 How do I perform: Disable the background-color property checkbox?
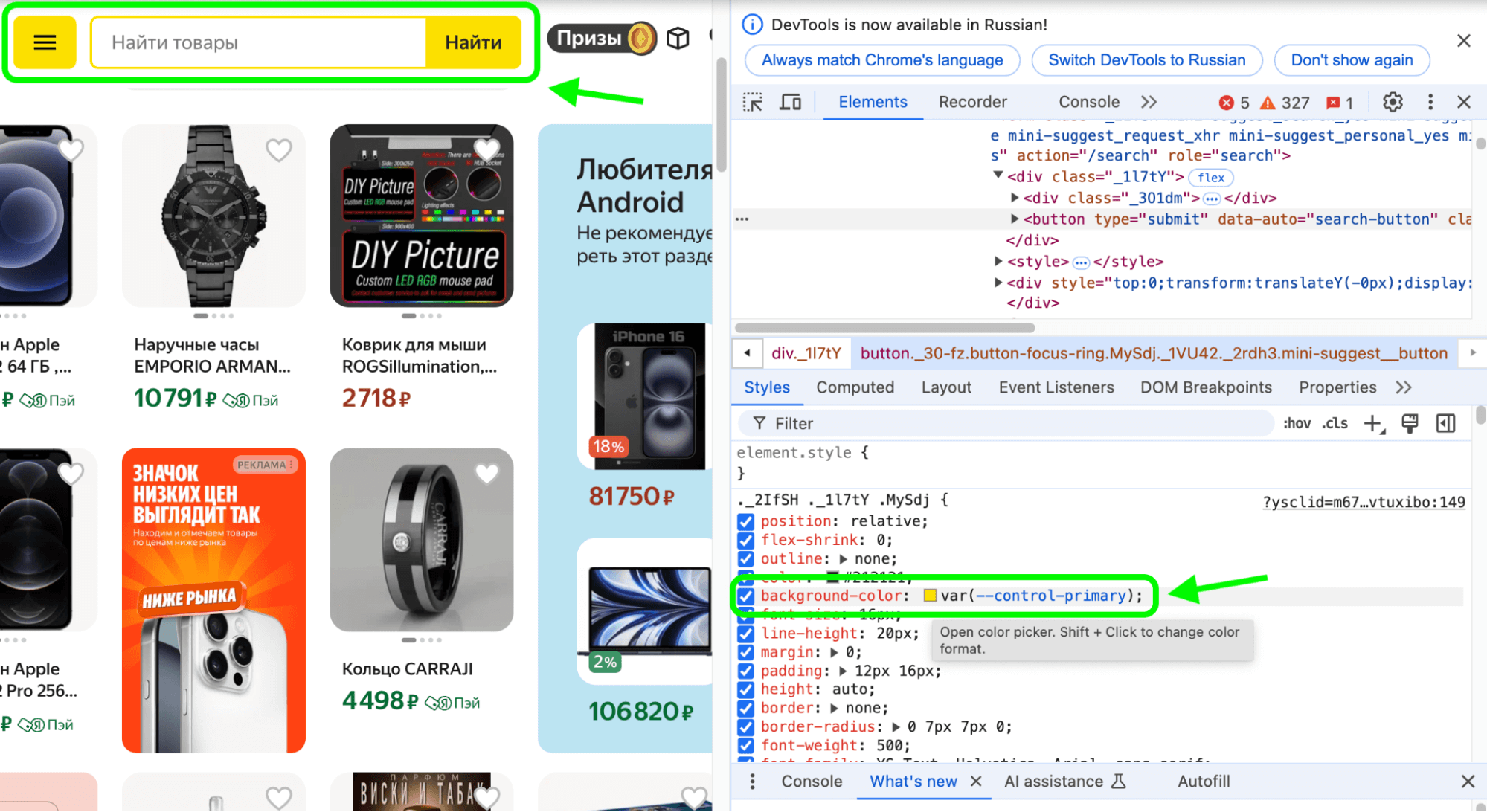pos(745,596)
